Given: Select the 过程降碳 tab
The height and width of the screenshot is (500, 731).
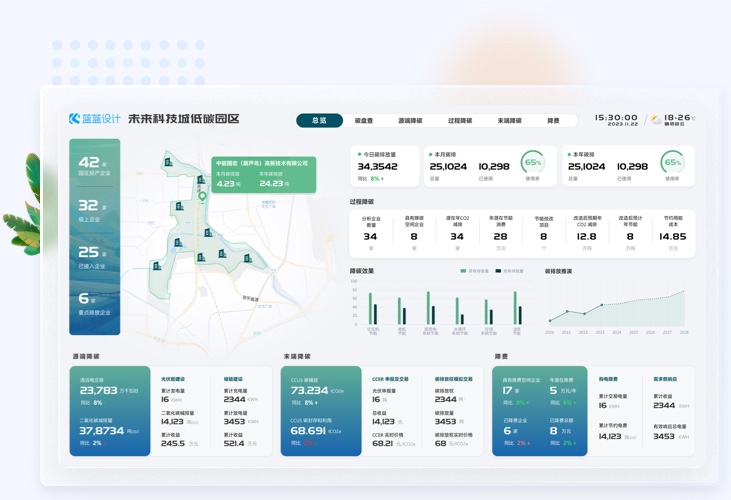Looking at the screenshot, I should [460, 121].
